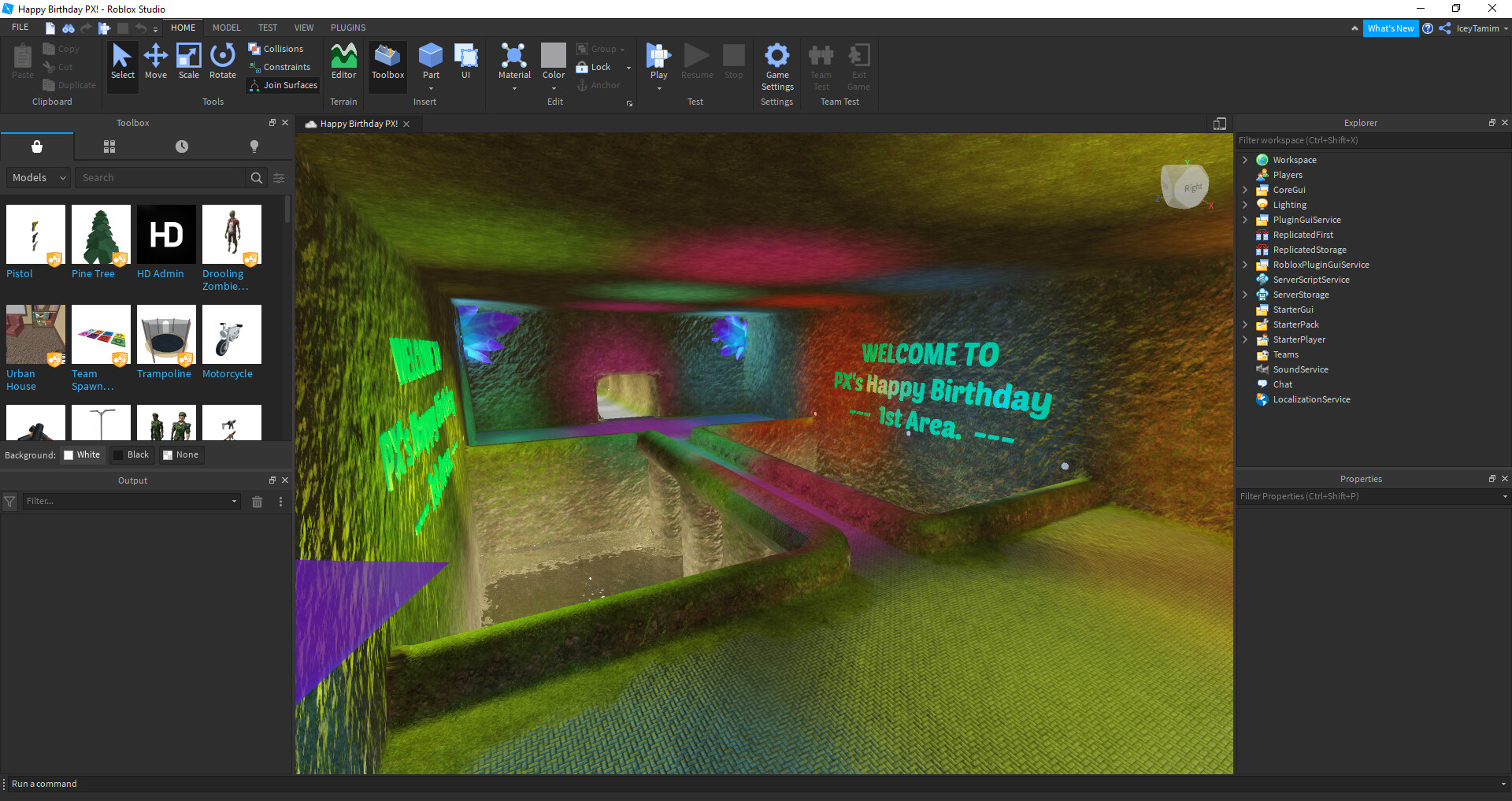Viewport: 1512px width, 801px height.
Task: Open the PLUGINS menu tab
Action: [347, 27]
